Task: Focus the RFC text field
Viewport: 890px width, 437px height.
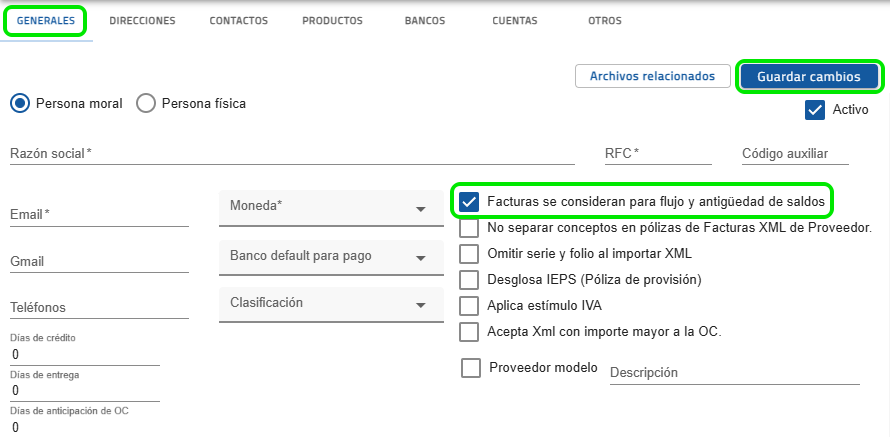Action: [658, 153]
